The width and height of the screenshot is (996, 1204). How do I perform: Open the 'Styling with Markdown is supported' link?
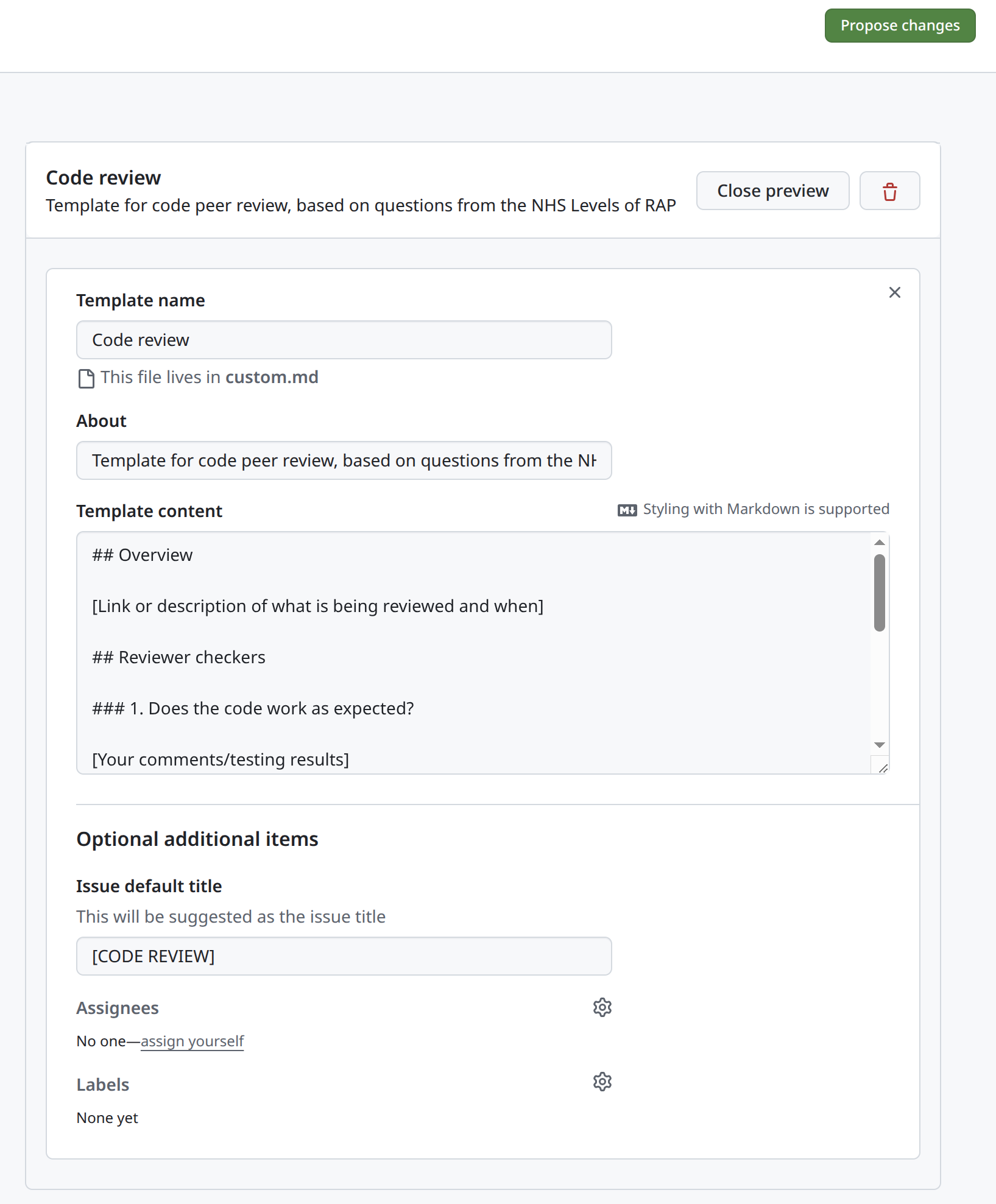pos(766,509)
